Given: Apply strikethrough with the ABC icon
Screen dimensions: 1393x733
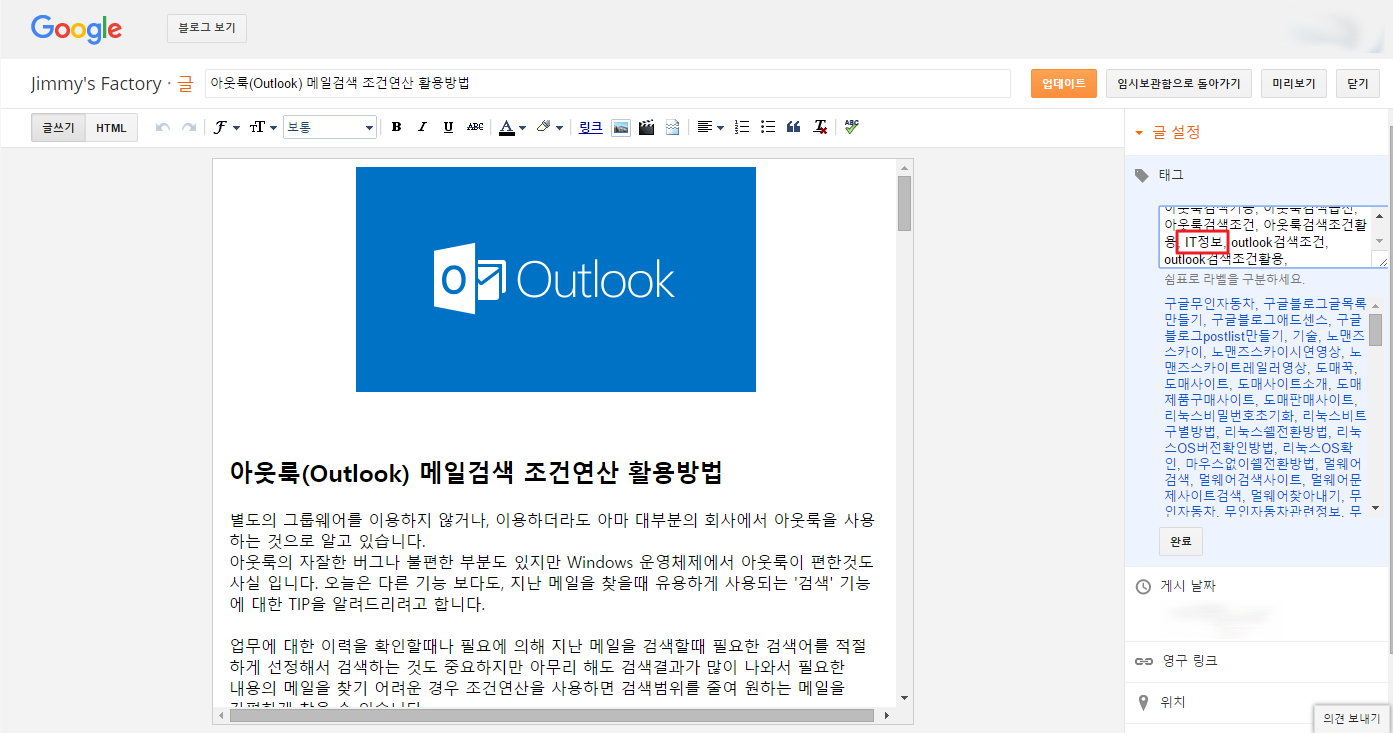Looking at the screenshot, I should coord(475,127).
